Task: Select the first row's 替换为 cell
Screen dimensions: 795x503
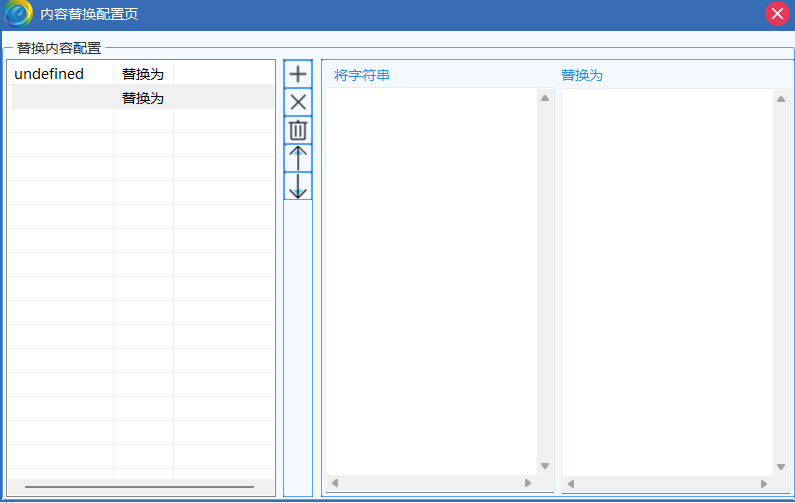Action: (143, 74)
